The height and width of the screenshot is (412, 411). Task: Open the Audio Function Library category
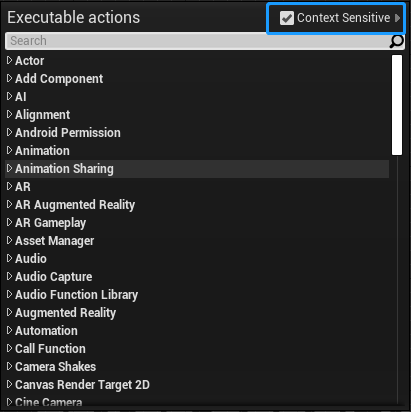(77, 295)
